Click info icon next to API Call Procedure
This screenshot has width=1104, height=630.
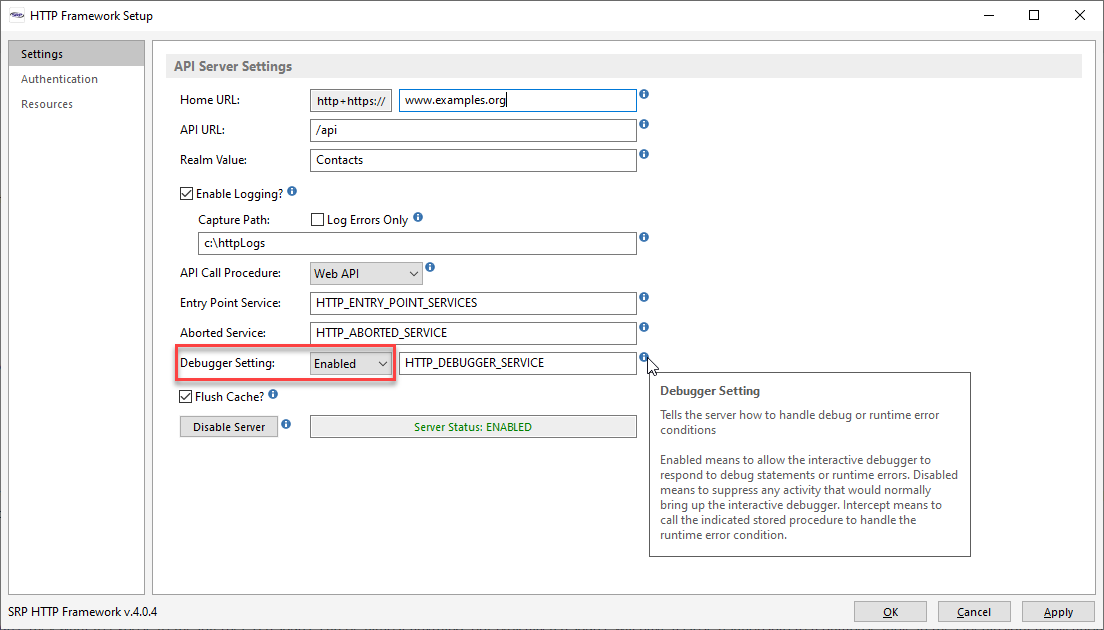[x=430, y=267]
